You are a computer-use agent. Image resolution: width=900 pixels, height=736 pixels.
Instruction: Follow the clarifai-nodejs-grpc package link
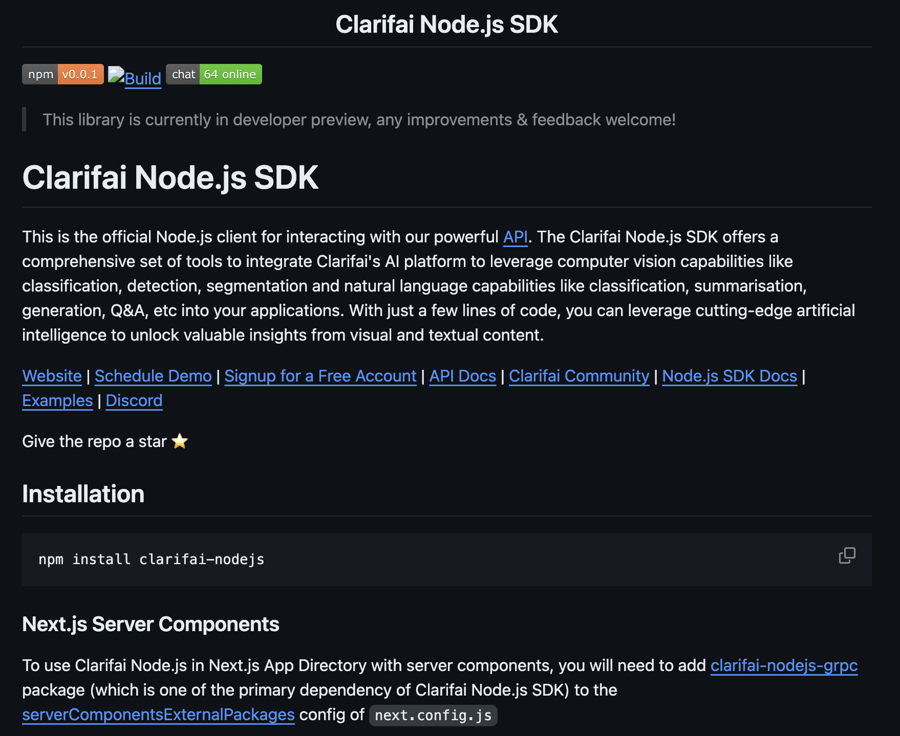pyautogui.click(x=784, y=665)
